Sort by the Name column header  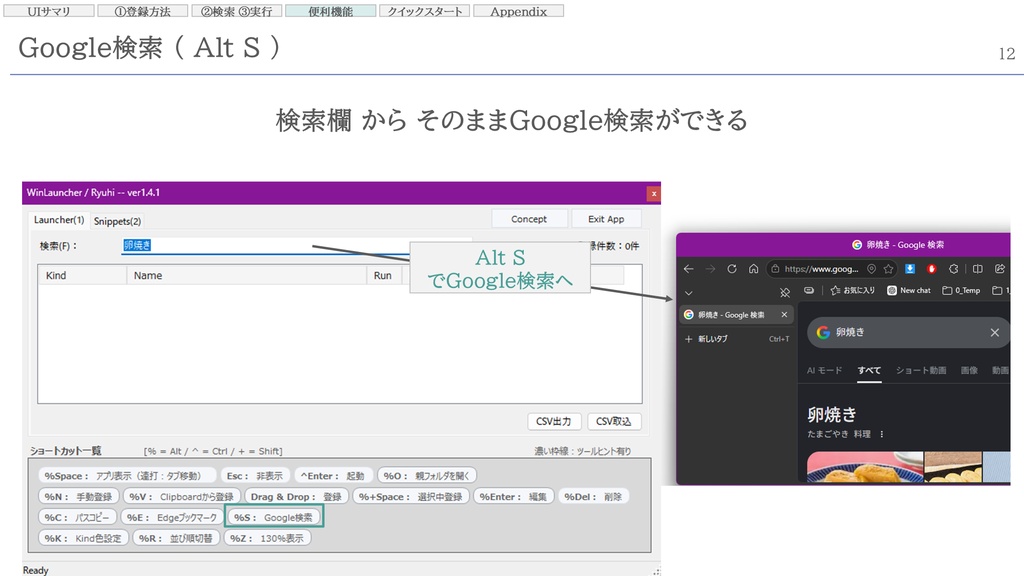pos(246,276)
